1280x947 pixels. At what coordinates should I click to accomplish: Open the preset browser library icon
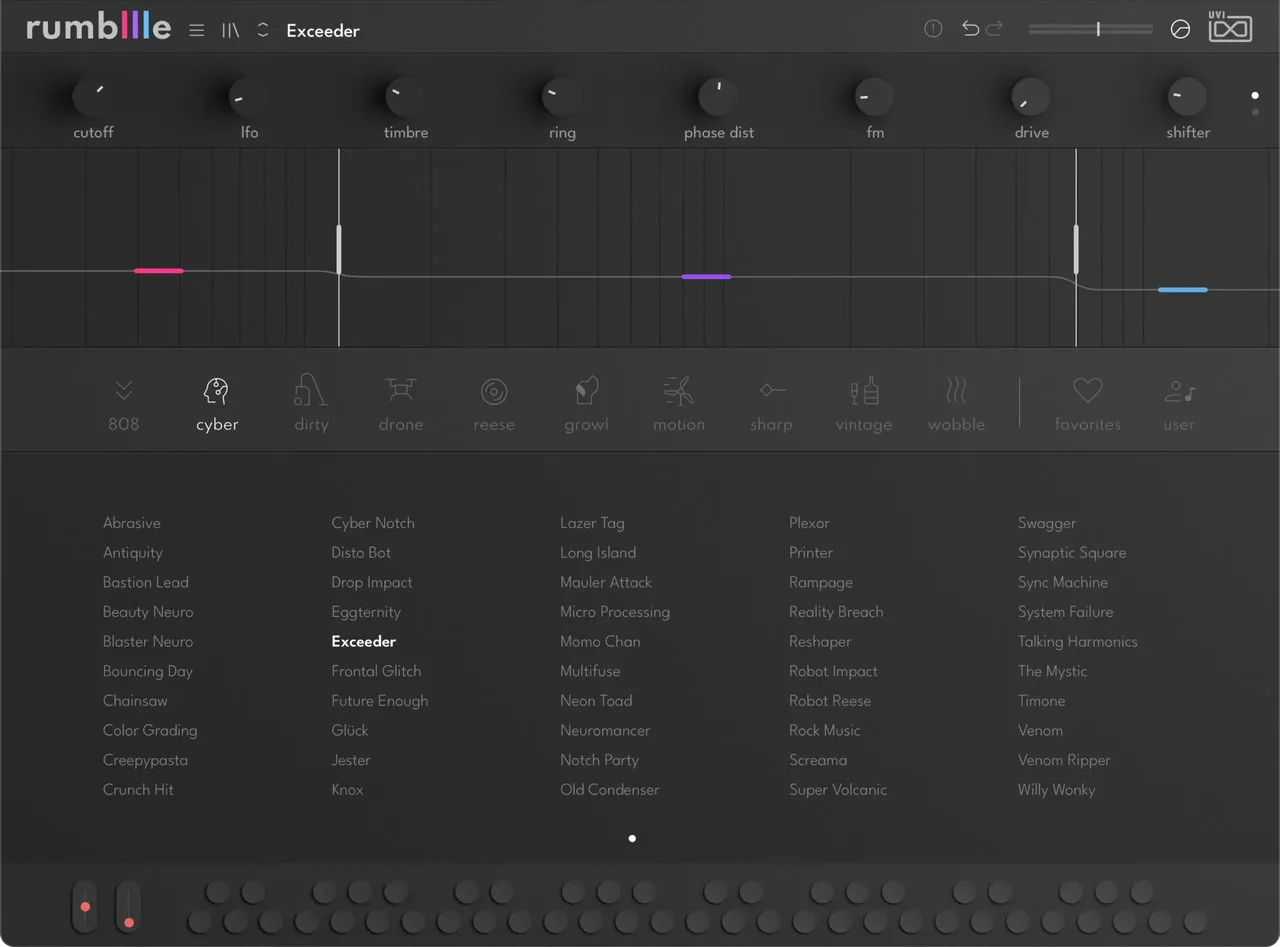click(x=231, y=30)
